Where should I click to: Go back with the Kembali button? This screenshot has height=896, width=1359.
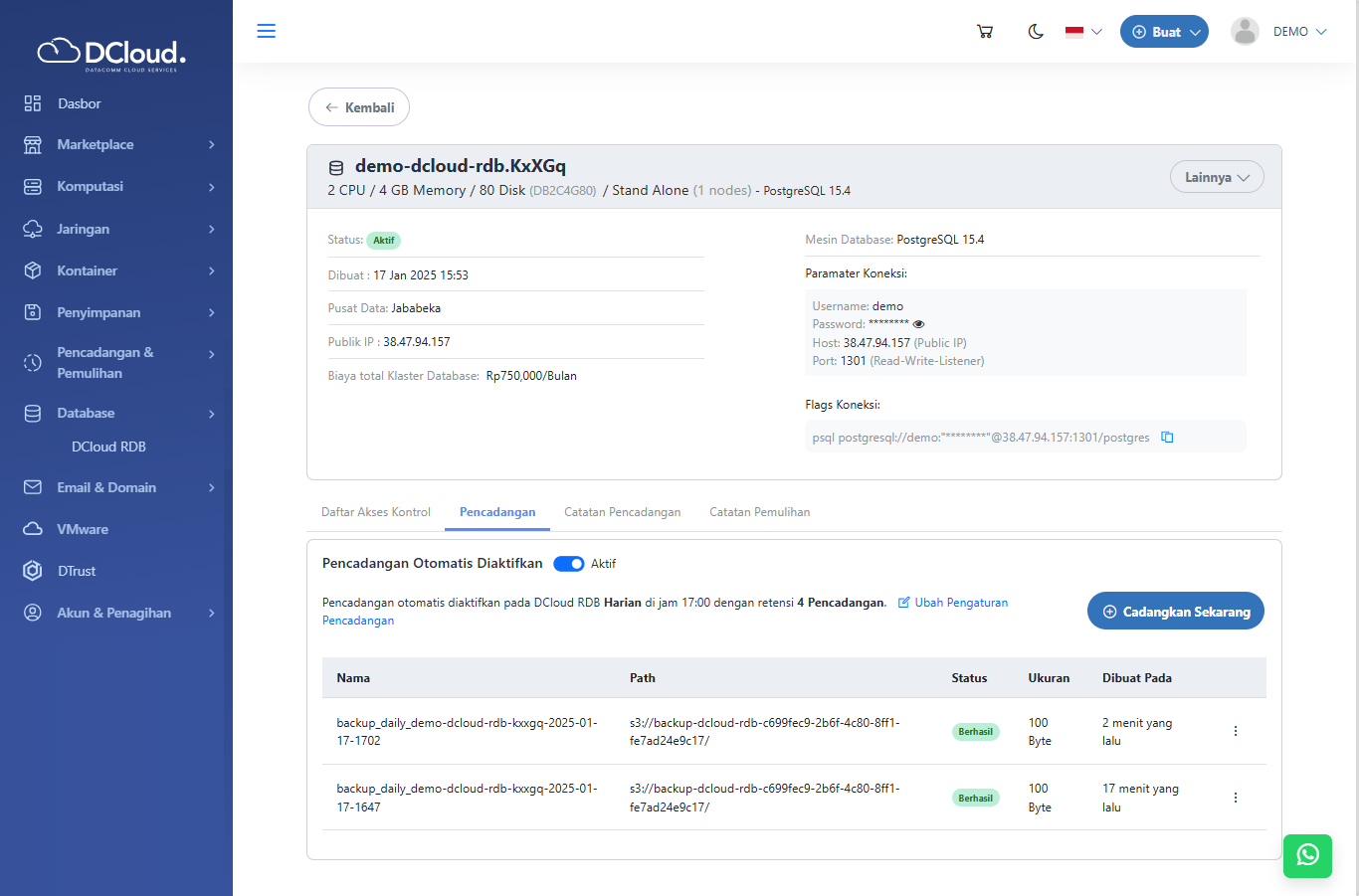(x=359, y=107)
